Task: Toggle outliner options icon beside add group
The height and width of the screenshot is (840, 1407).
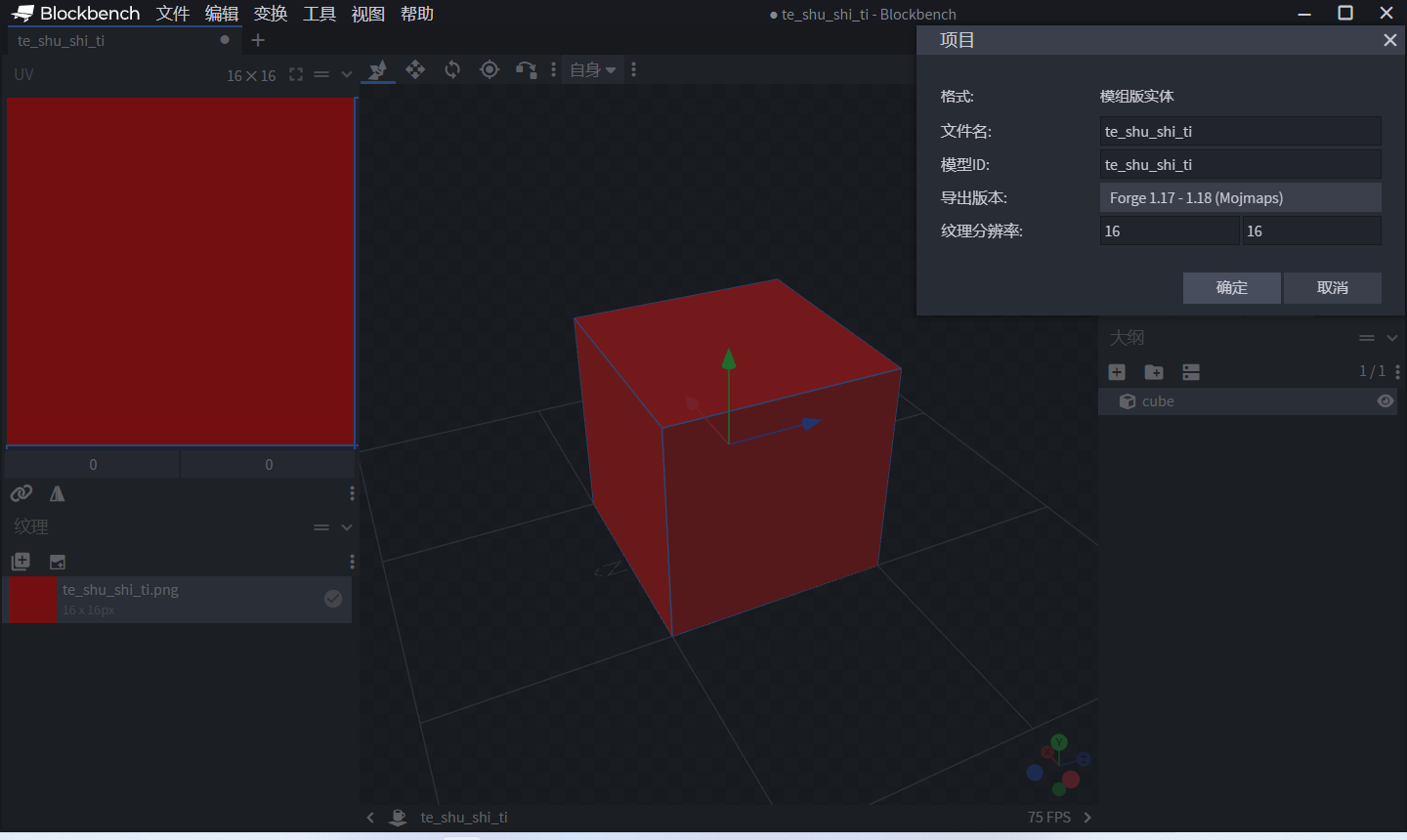Action: pyautogui.click(x=1191, y=372)
